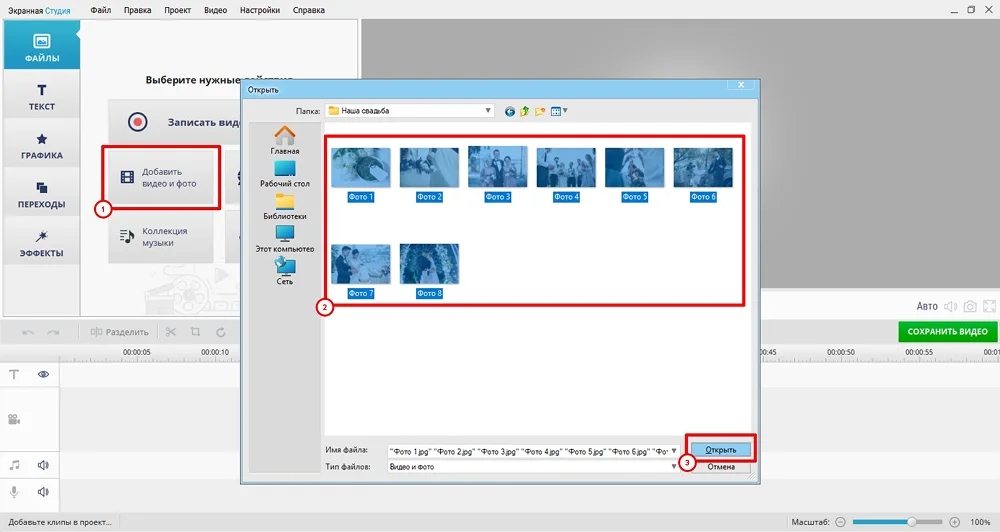Toggle text track visibility eye icon

pyautogui.click(x=44, y=374)
